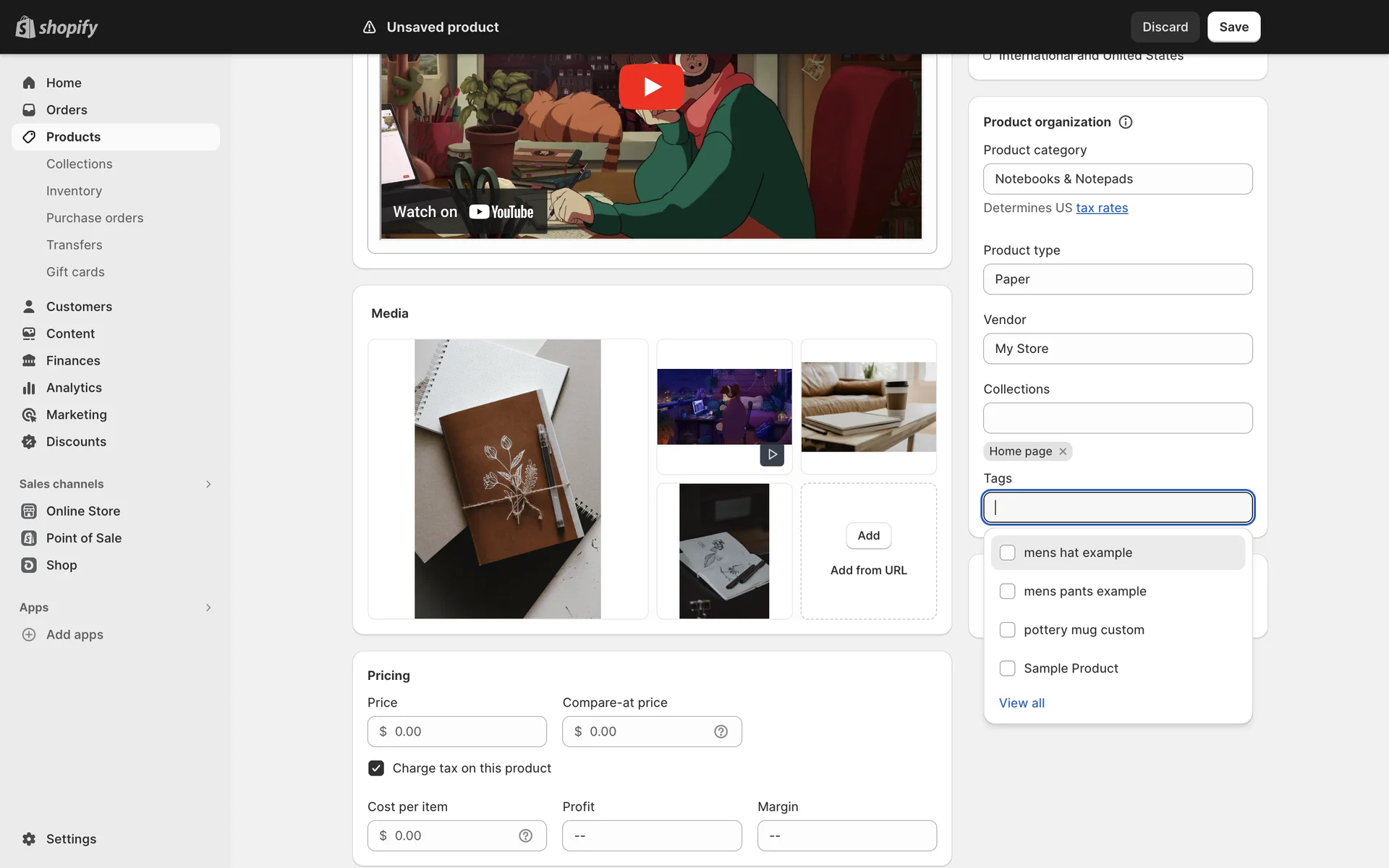The width and height of the screenshot is (1389, 868).
Task: Open the tax rates link
Action: click(1102, 208)
